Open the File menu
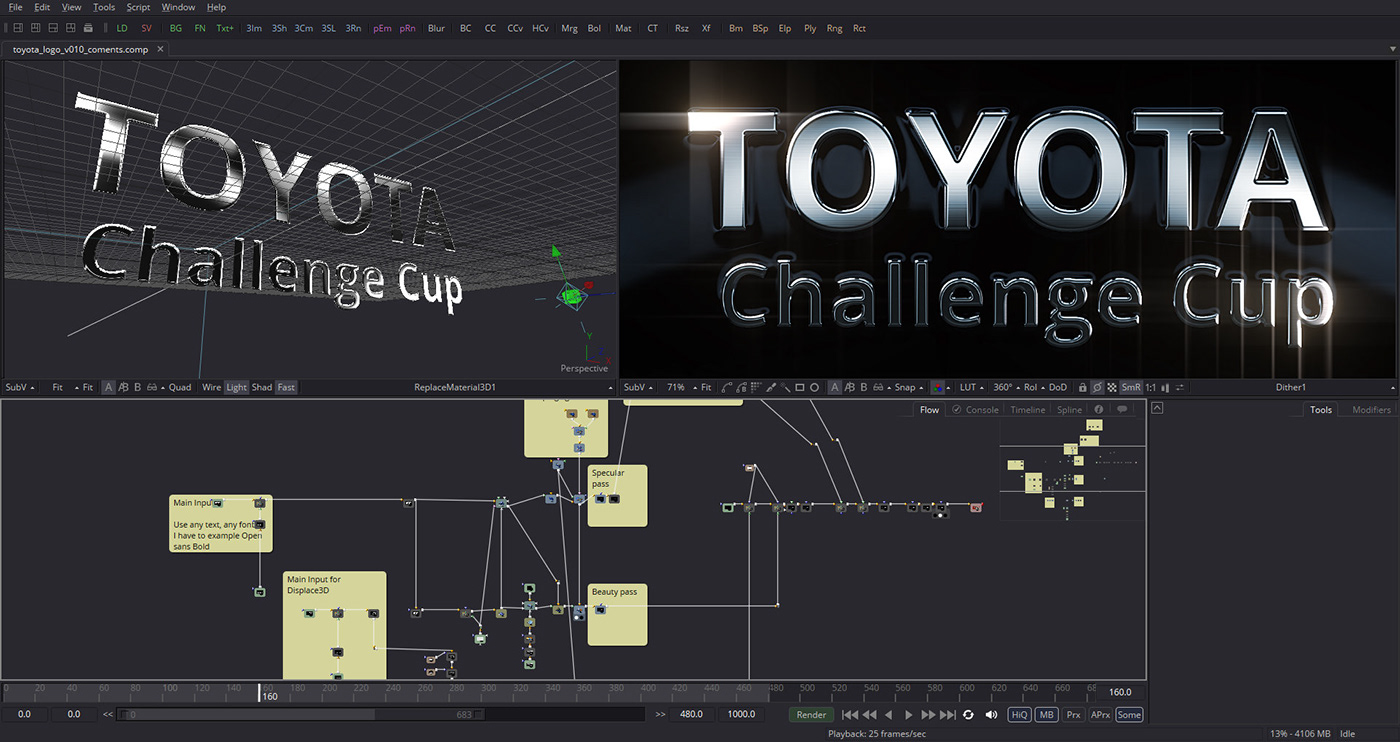Screen dimensions: 1400x742 15,7
